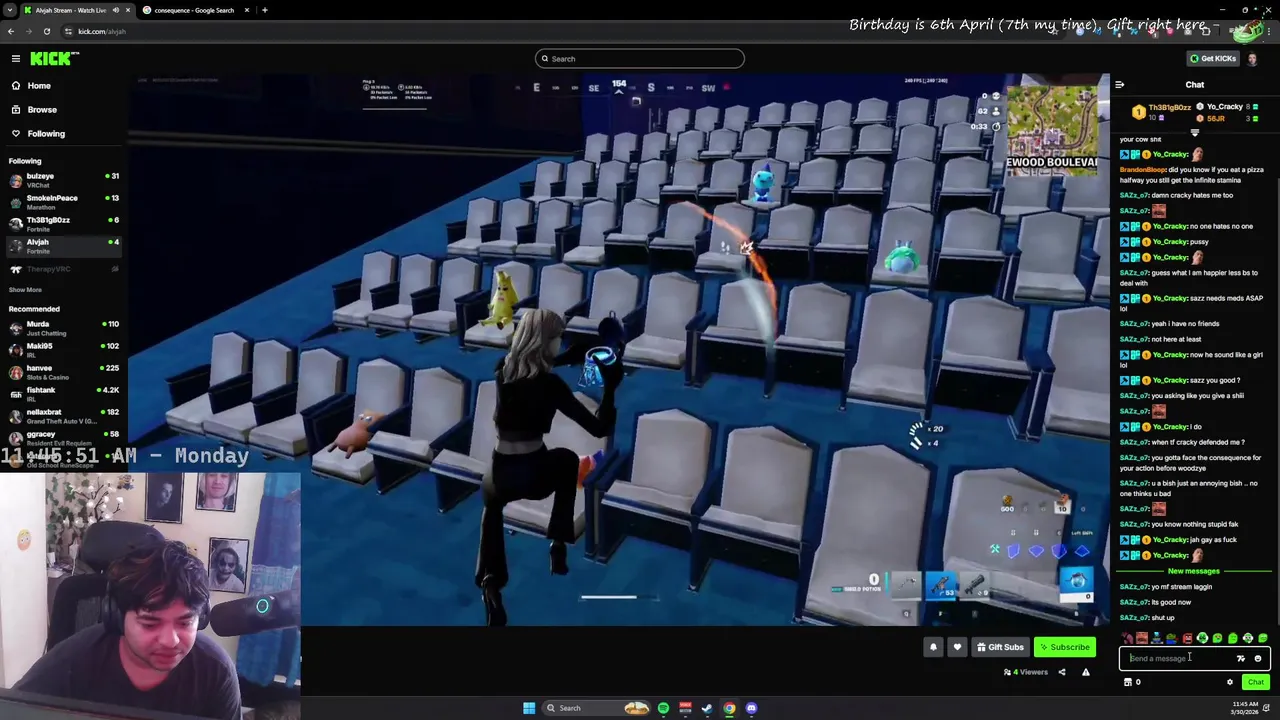This screenshot has height=720, width=1280.
Task: Open the emoji picker in chat box
Action: click(1258, 658)
